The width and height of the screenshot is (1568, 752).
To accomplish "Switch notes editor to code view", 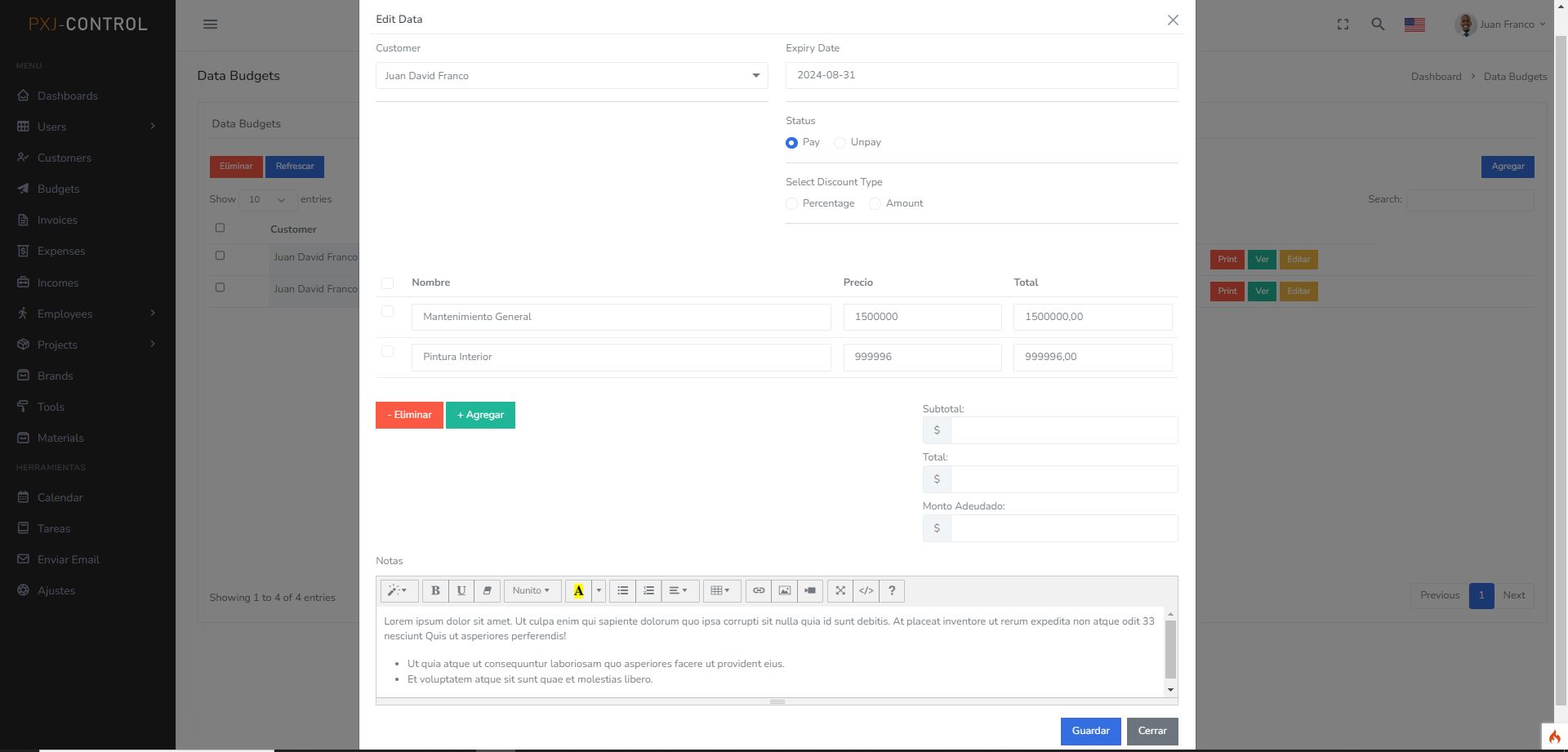I will [x=866, y=591].
